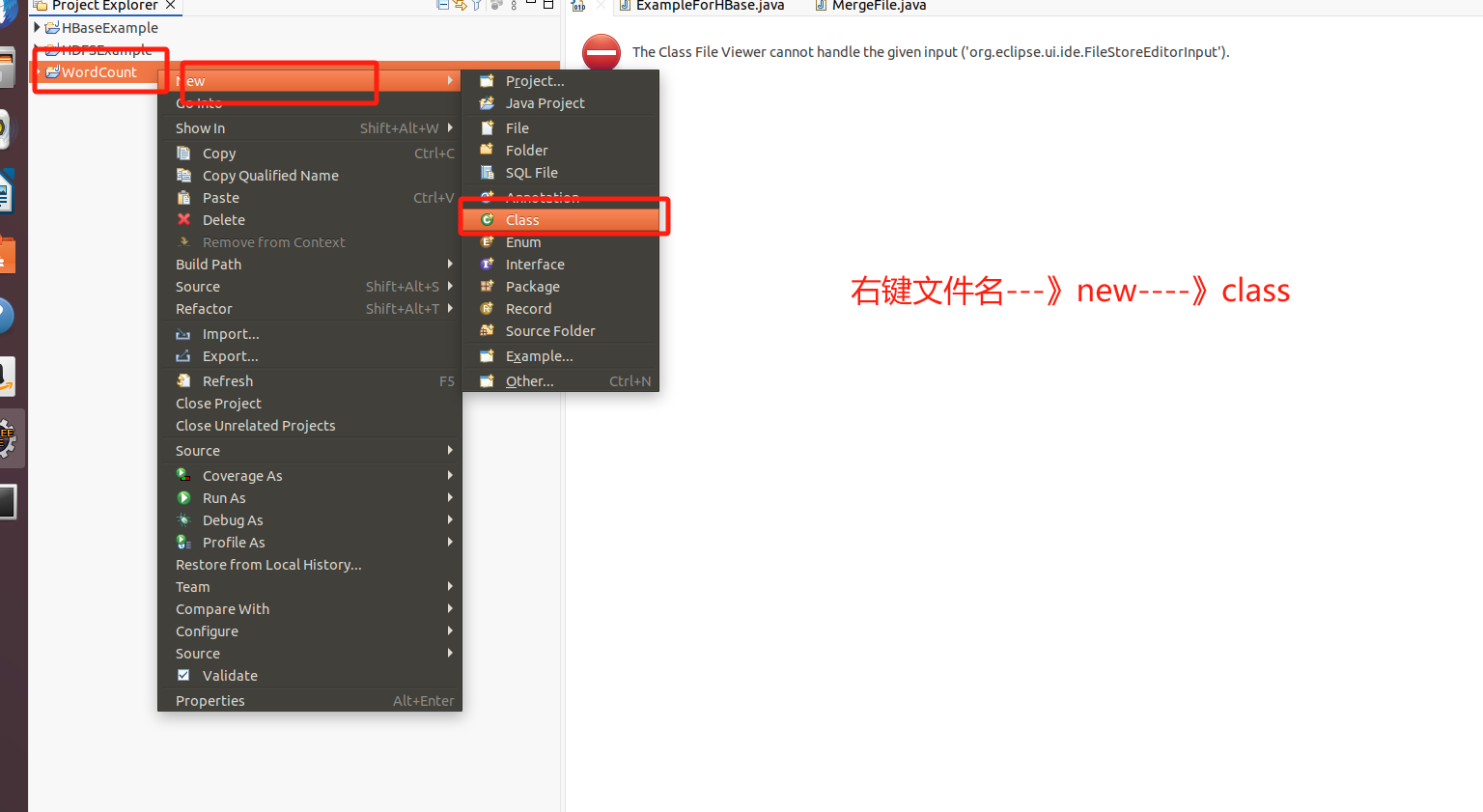Pick Java Project from the New submenu
This screenshot has height=812, width=1483.
click(x=561, y=103)
